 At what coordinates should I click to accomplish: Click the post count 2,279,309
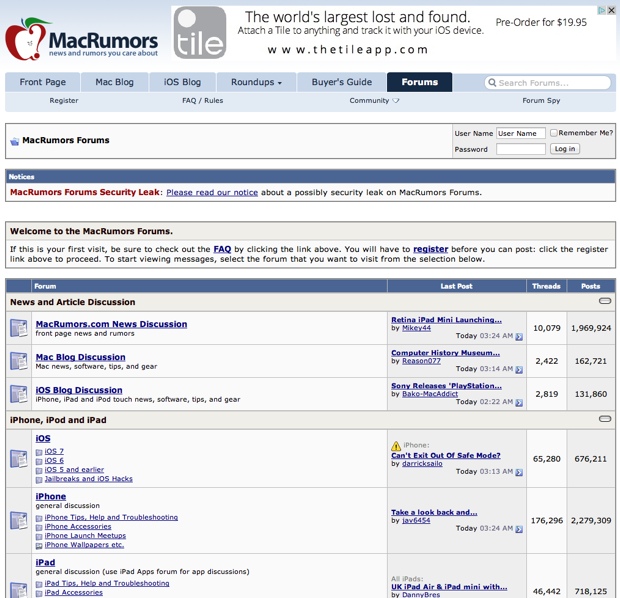591,520
